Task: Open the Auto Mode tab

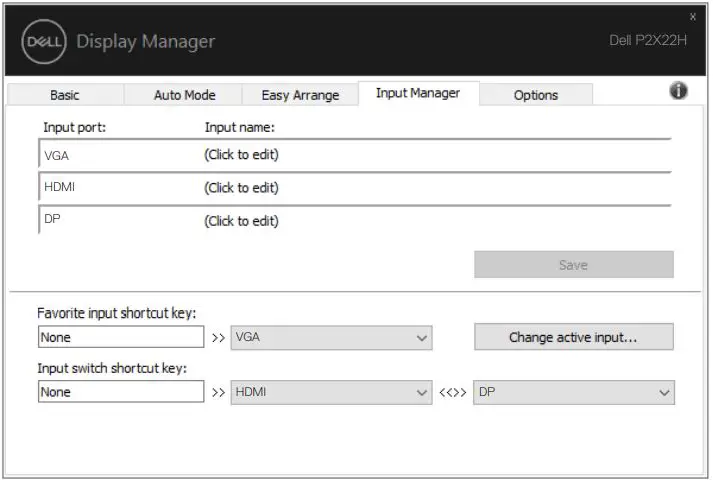Action: pyautogui.click(x=184, y=95)
